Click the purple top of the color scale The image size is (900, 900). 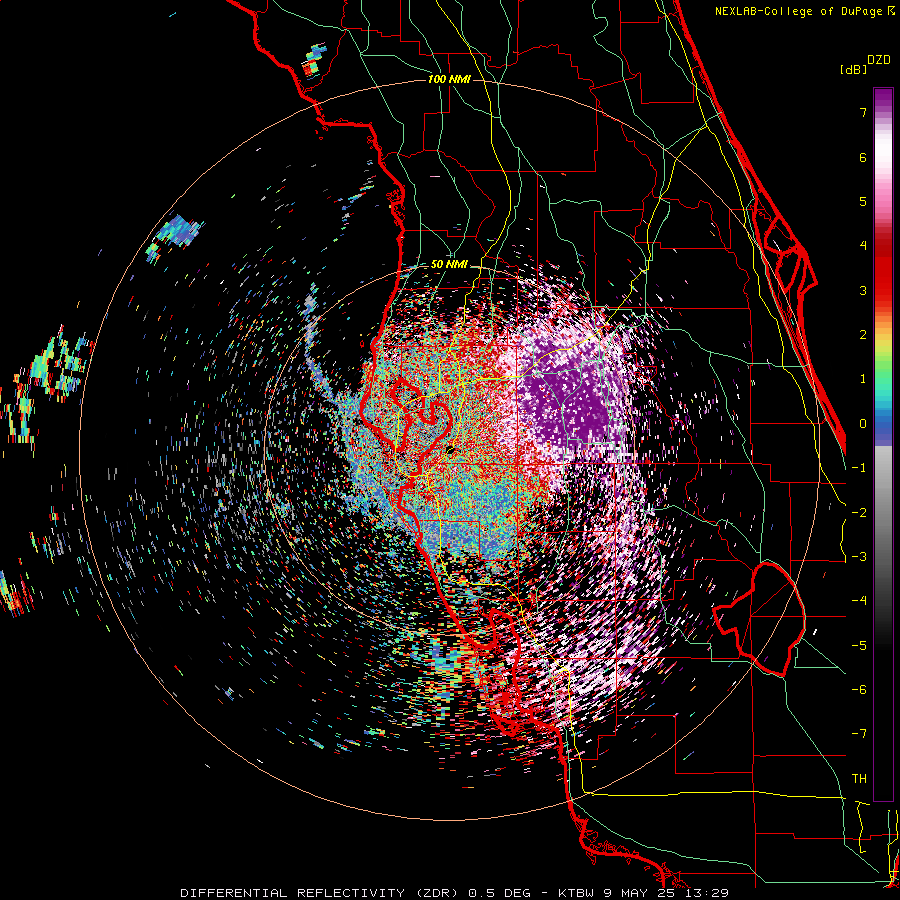pos(883,96)
